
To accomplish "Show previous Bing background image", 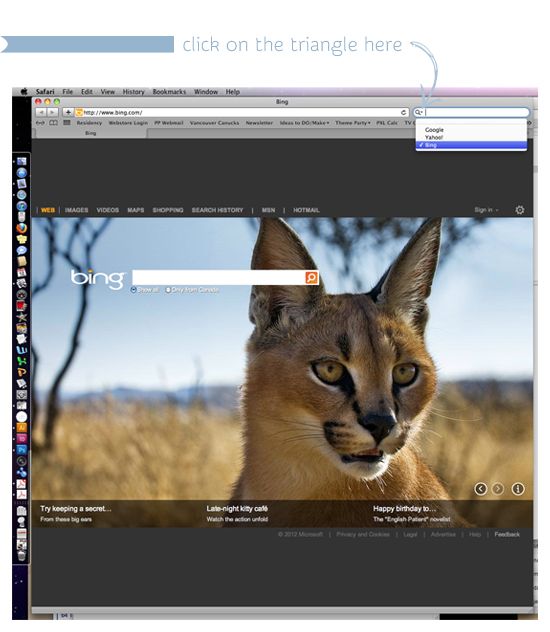I will 481,489.
